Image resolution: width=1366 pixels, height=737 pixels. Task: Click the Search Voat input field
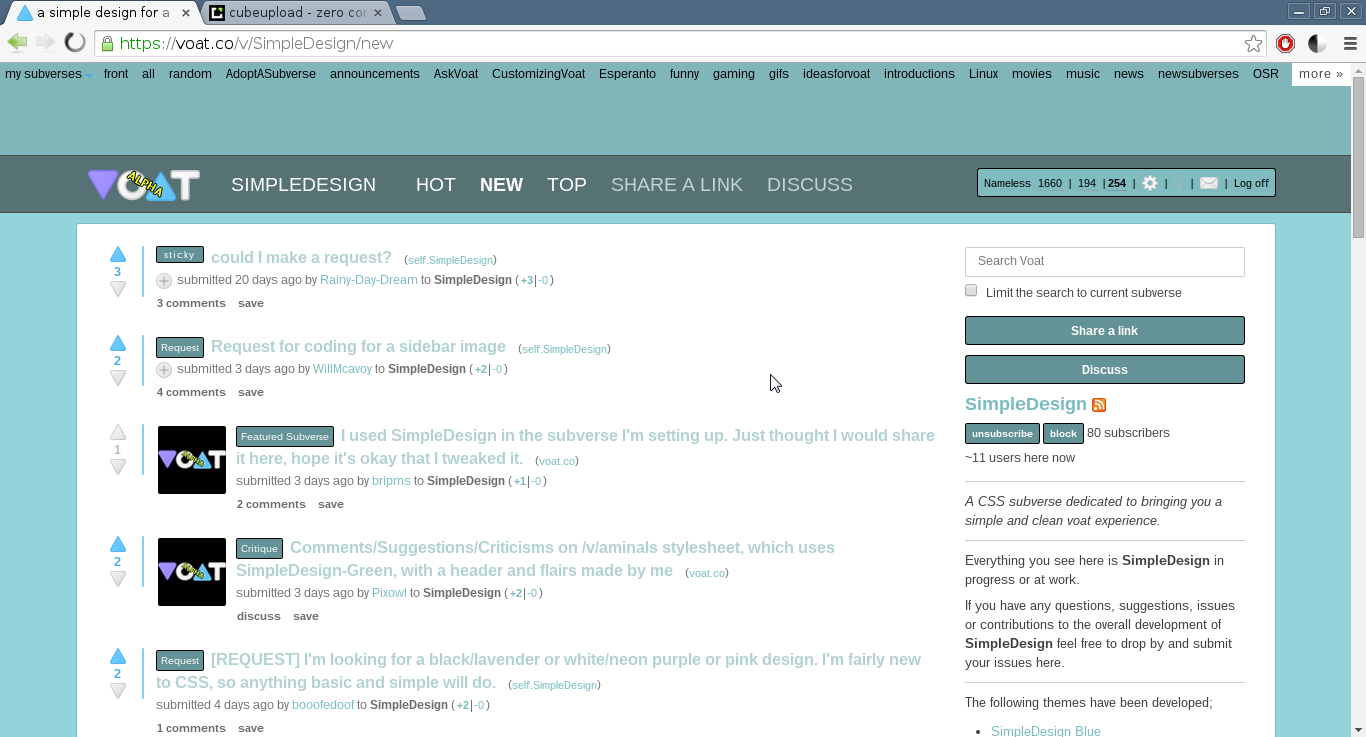pos(1104,261)
